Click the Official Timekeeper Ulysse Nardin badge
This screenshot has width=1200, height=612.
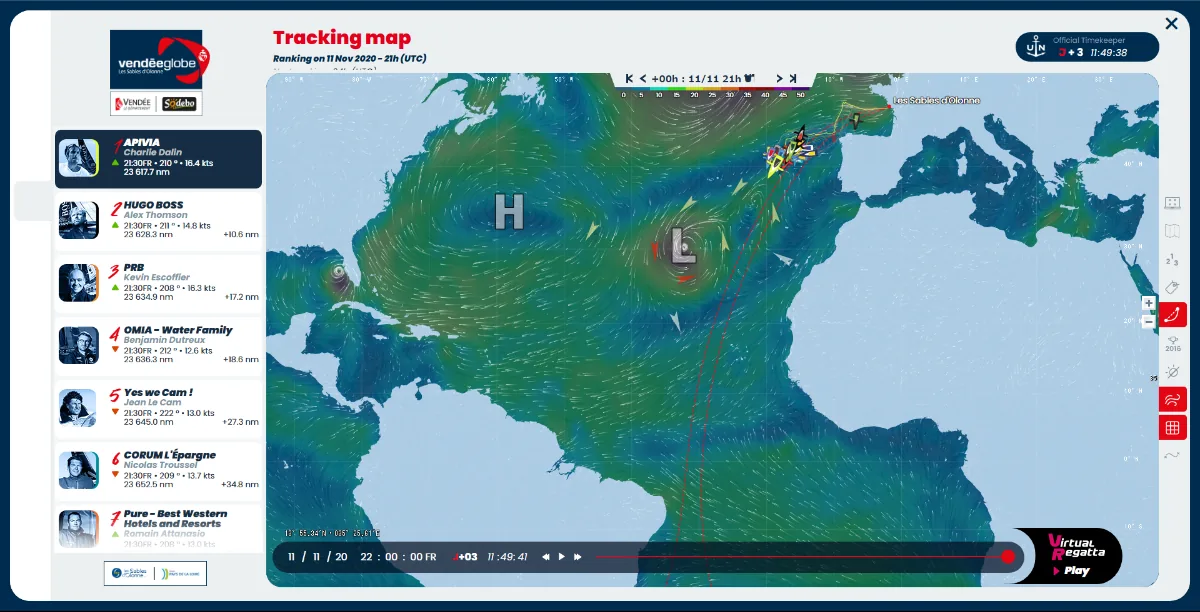pyautogui.click(x=1088, y=47)
